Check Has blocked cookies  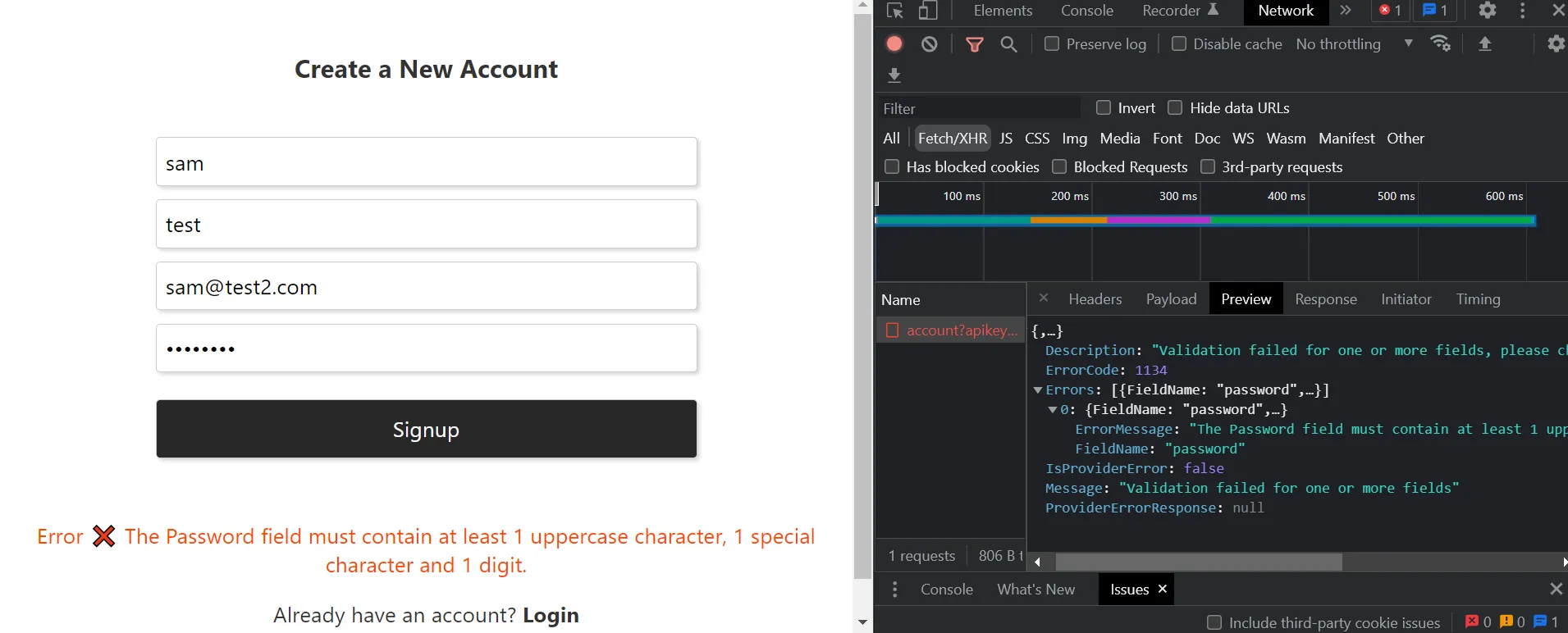[x=892, y=166]
